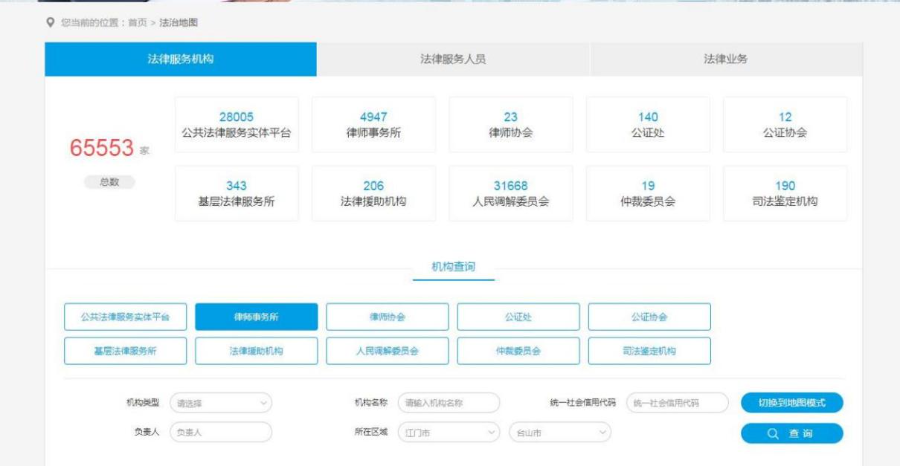Select the 公证处 filter button

518,317
